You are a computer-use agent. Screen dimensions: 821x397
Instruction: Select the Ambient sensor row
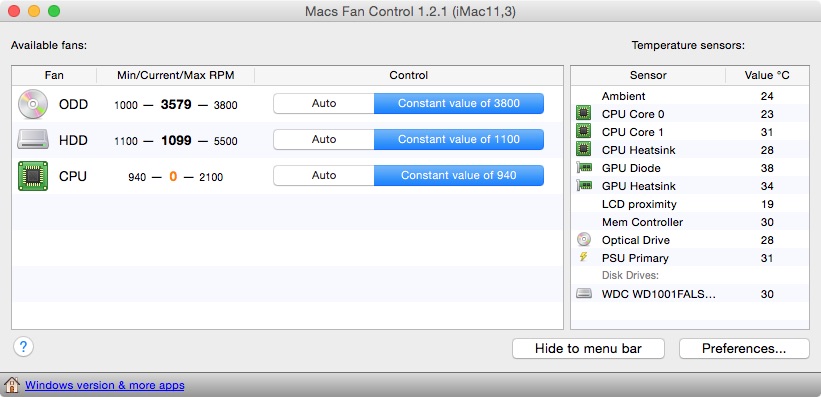(x=690, y=96)
